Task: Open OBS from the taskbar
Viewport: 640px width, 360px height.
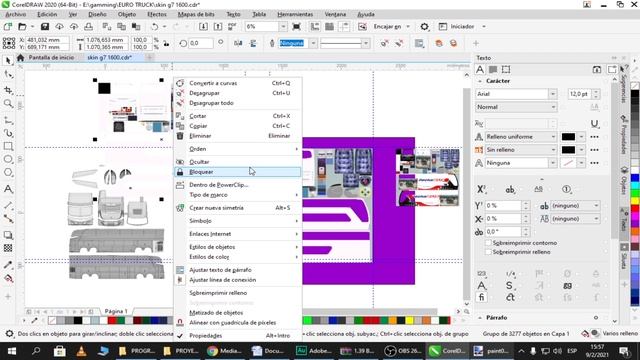Action: (x=403, y=351)
